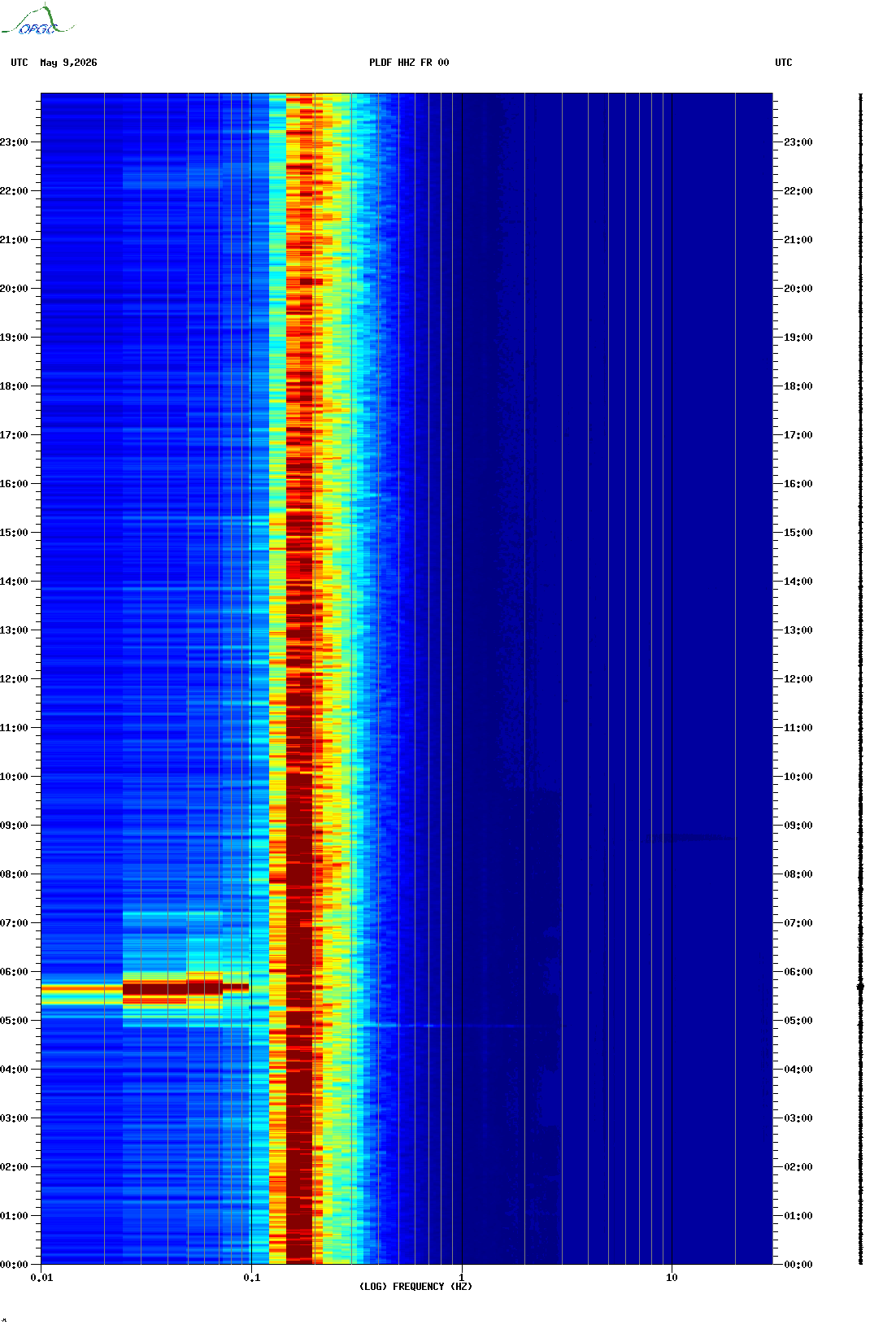Click the 1 Hz frequency axis label

[x=462, y=1278]
